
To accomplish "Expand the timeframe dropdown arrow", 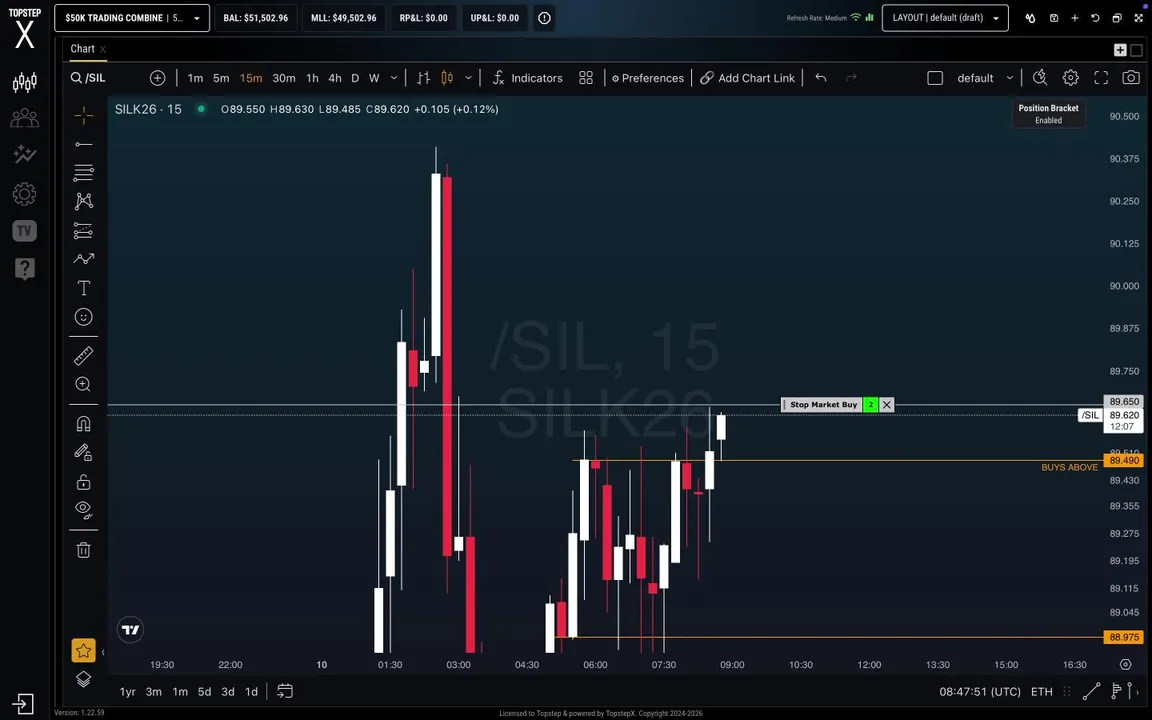I will (x=394, y=78).
